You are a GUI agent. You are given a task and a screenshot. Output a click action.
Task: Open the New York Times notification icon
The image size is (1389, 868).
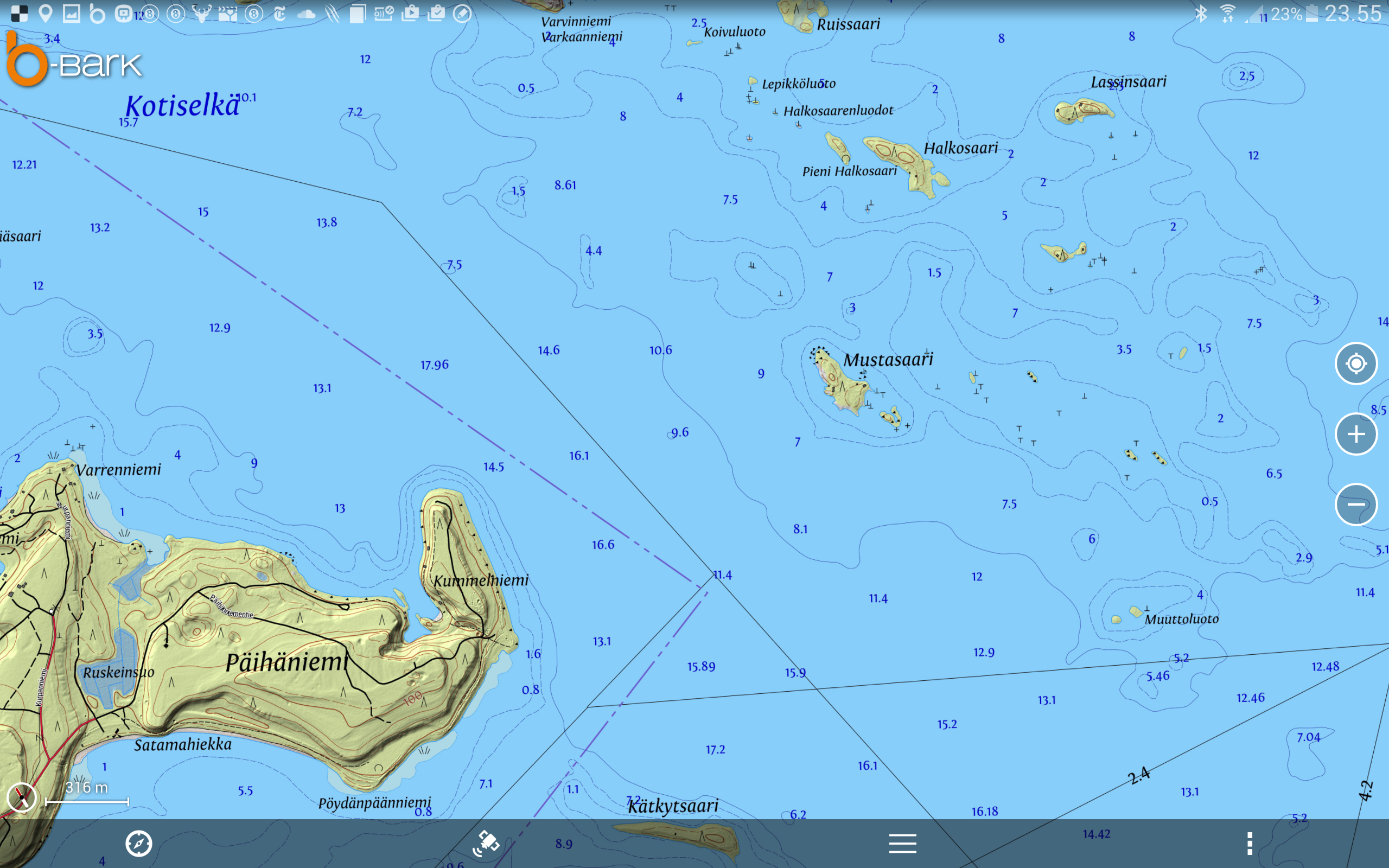tap(279, 14)
